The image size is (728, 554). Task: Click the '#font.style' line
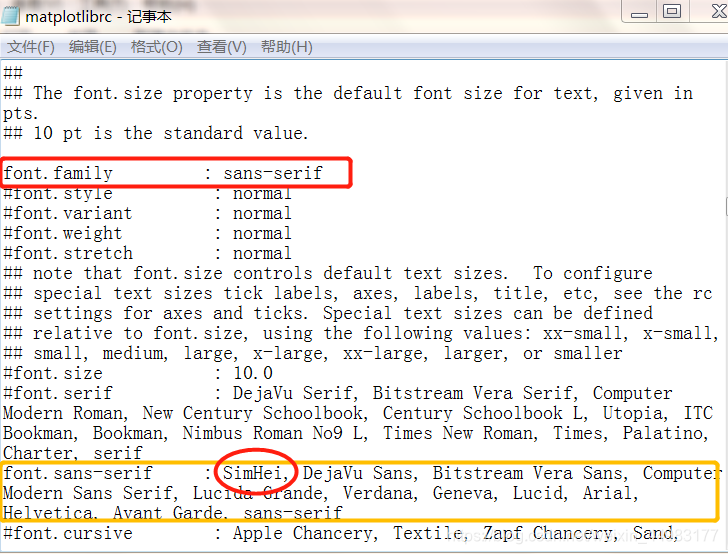[147, 193]
